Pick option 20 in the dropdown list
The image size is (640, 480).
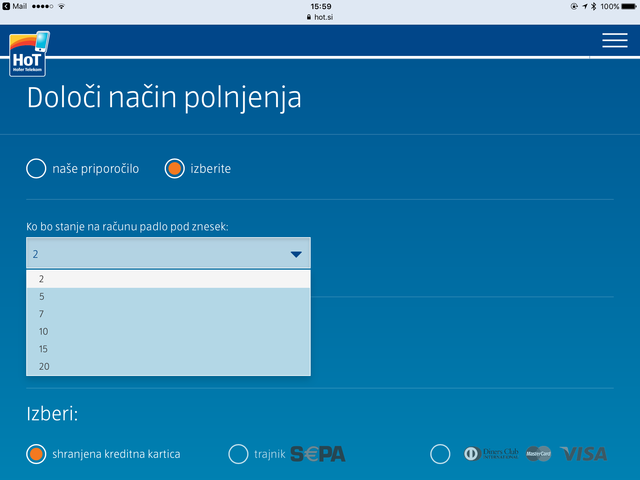coord(168,367)
